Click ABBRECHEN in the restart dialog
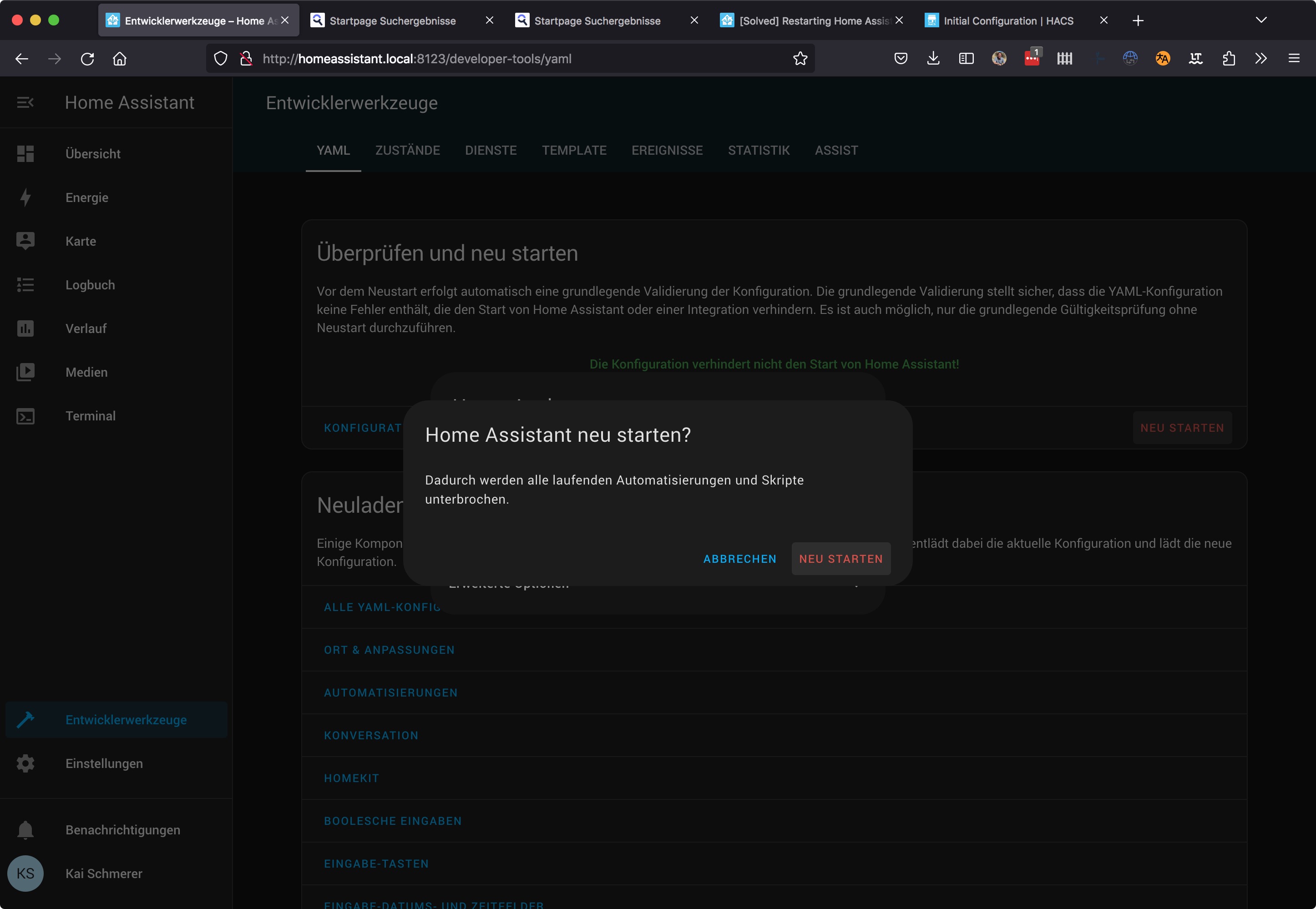 point(739,559)
